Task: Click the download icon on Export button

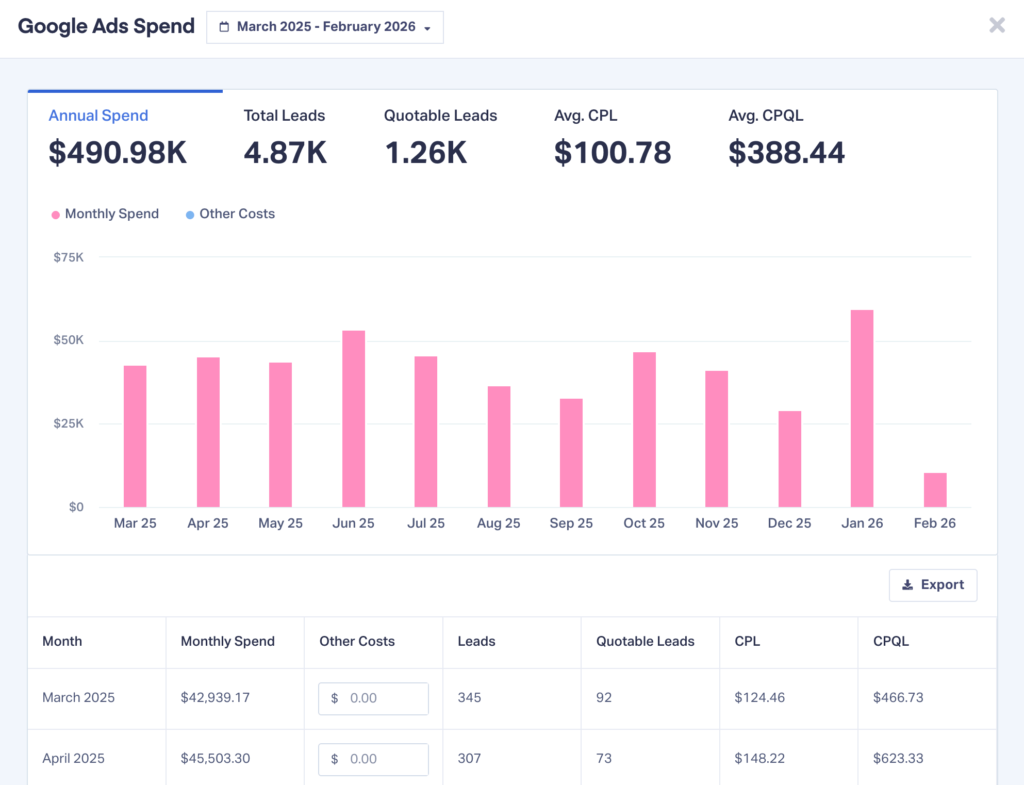Action: point(908,585)
